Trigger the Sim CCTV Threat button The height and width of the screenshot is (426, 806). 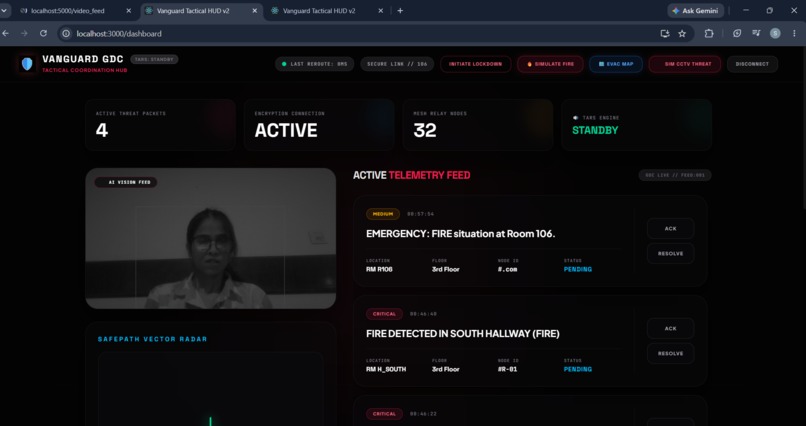(x=685, y=64)
